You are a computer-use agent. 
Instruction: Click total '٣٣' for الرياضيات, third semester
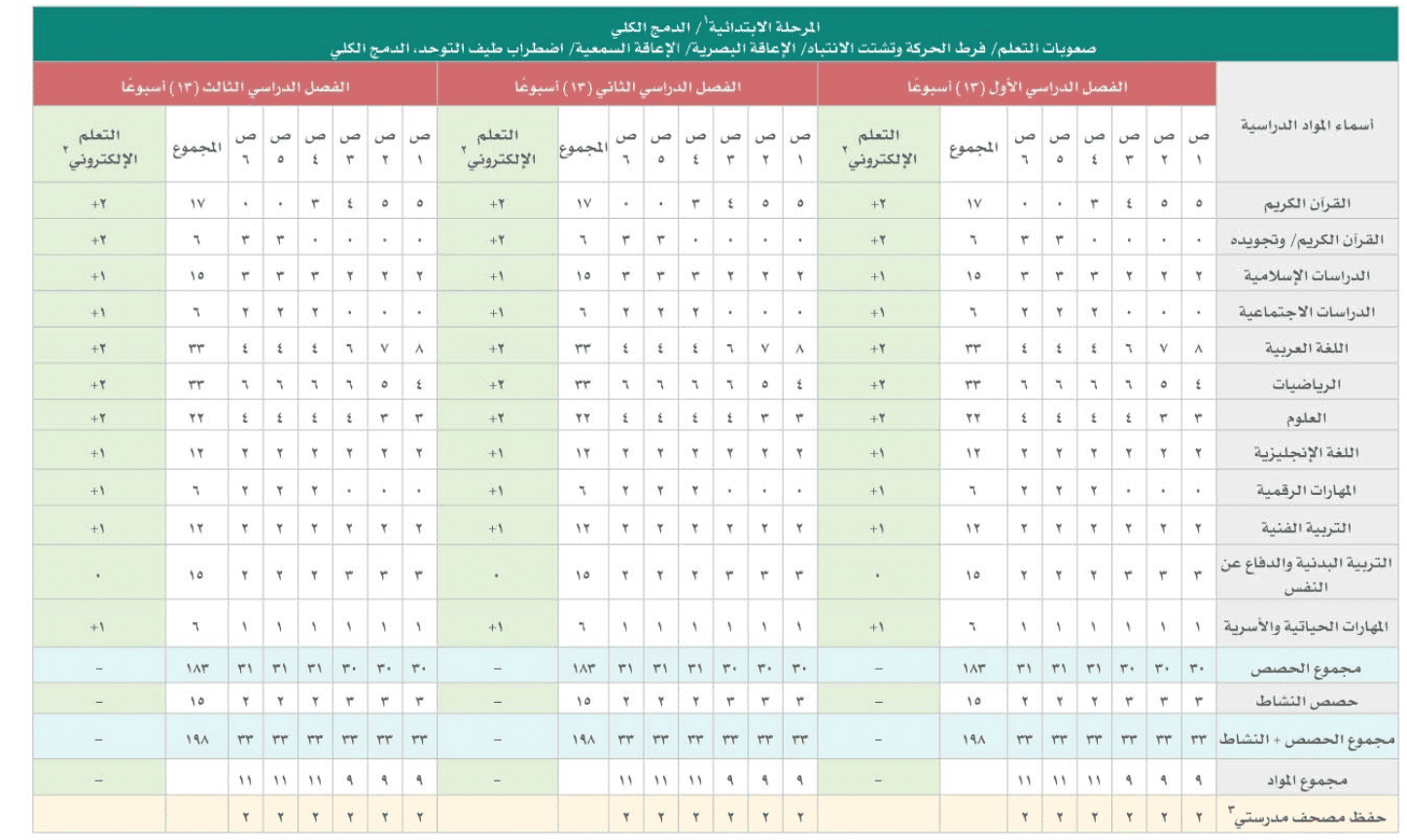tap(197, 384)
